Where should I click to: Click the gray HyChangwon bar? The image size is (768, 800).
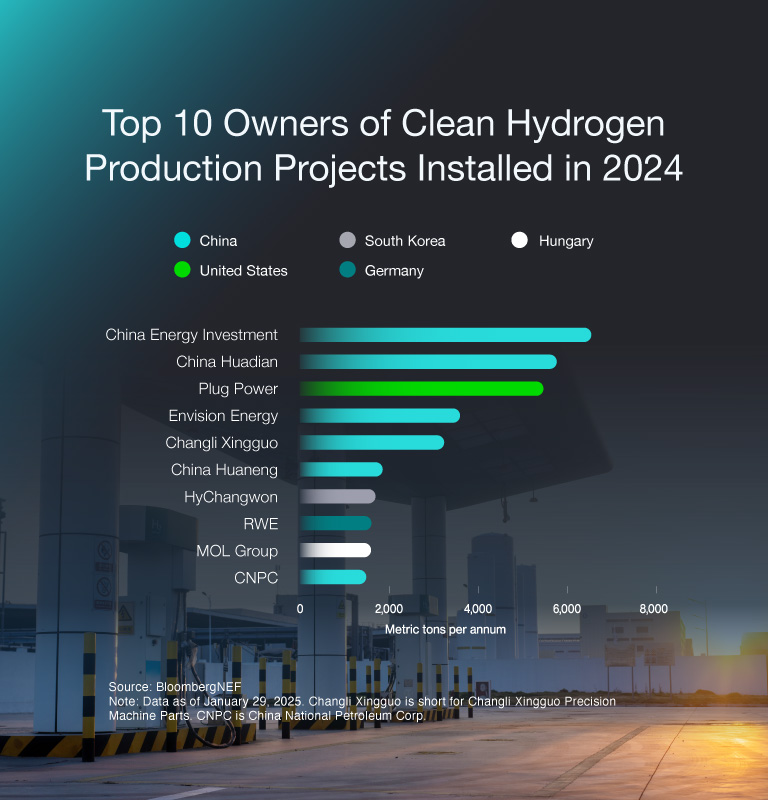pos(338,496)
